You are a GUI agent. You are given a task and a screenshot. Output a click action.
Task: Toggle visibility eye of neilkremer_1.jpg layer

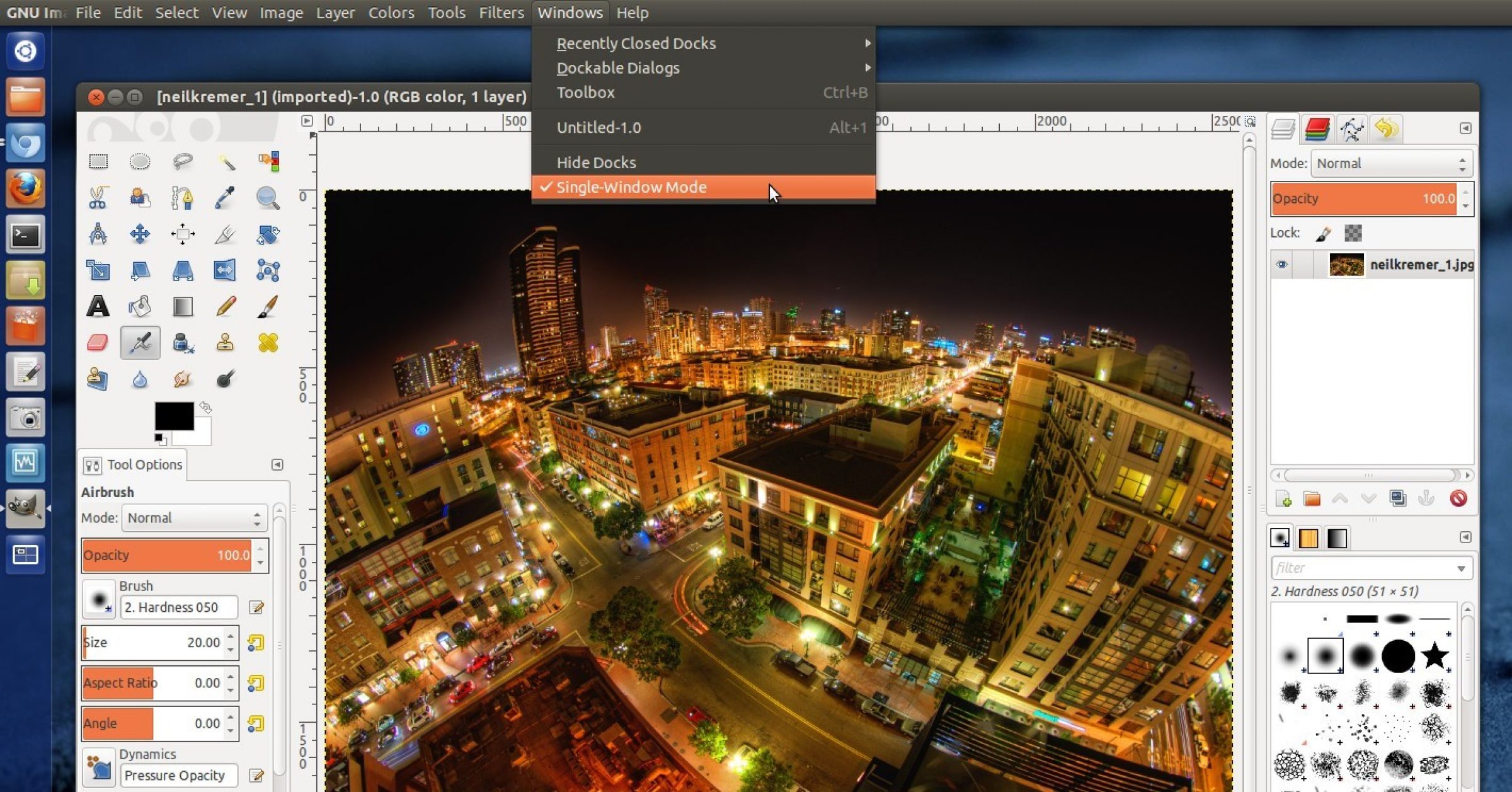1281,265
